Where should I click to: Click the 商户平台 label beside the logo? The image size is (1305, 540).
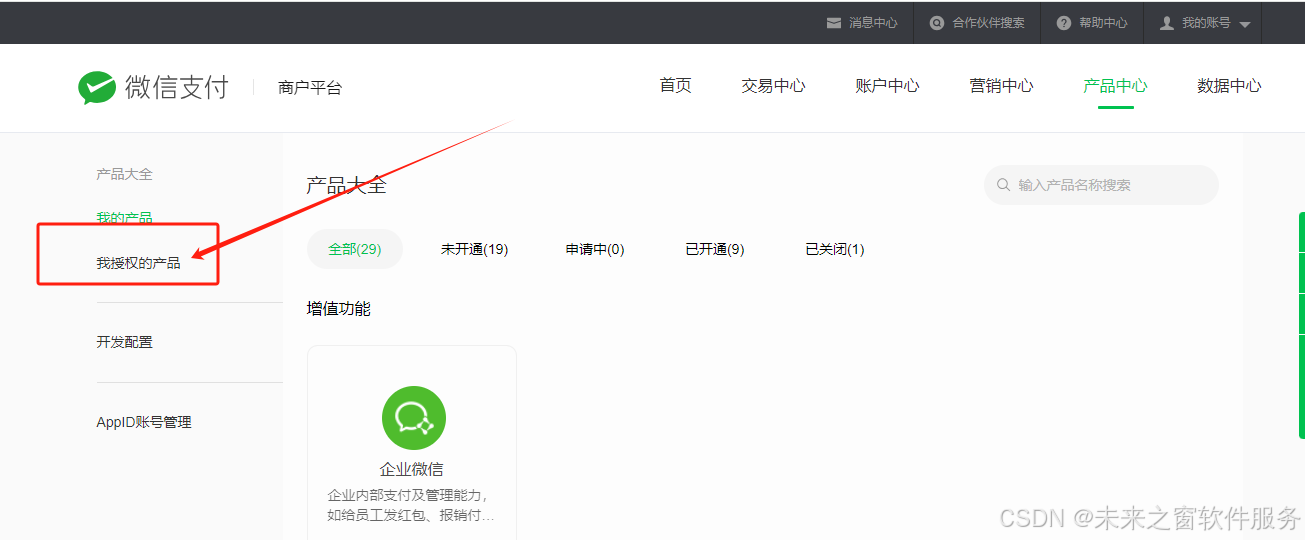pyautogui.click(x=310, y=88)
